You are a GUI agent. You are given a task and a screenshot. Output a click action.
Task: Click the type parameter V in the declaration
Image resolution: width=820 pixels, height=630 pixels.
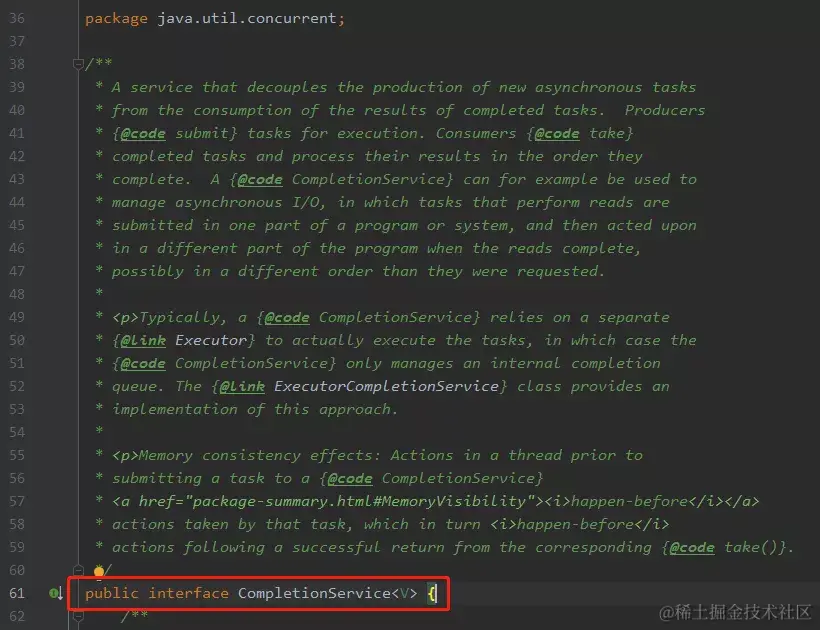click(404, 593)
